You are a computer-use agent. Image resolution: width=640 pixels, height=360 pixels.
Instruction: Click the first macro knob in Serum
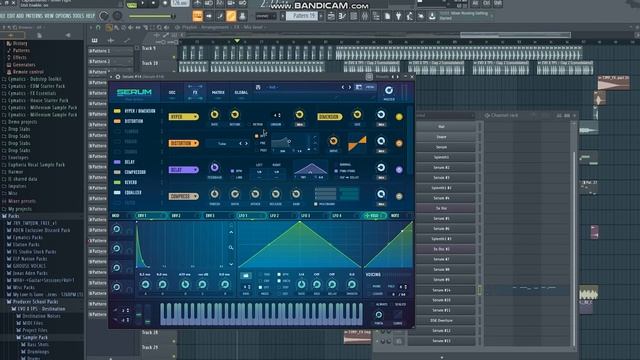pos(117,229)
